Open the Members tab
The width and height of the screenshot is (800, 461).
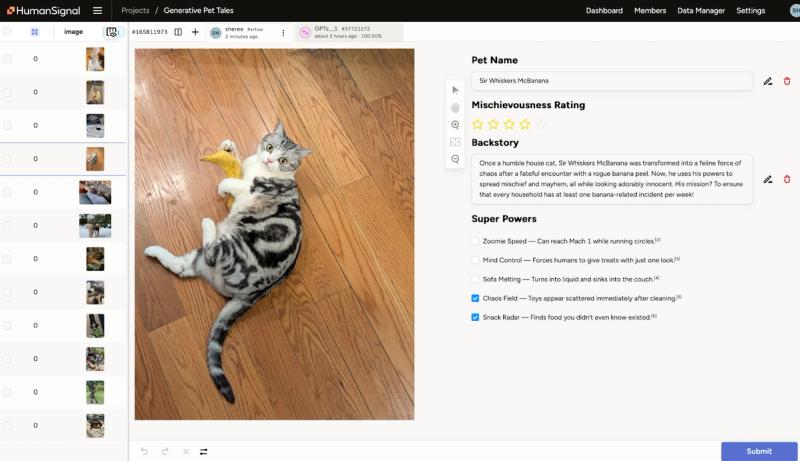point(650,10)
